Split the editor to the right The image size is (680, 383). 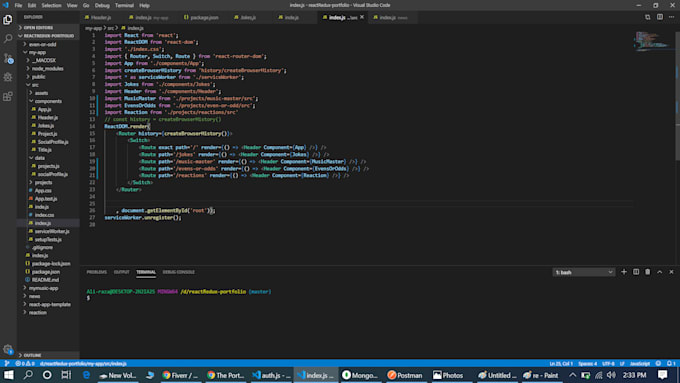tap(660, 17)
